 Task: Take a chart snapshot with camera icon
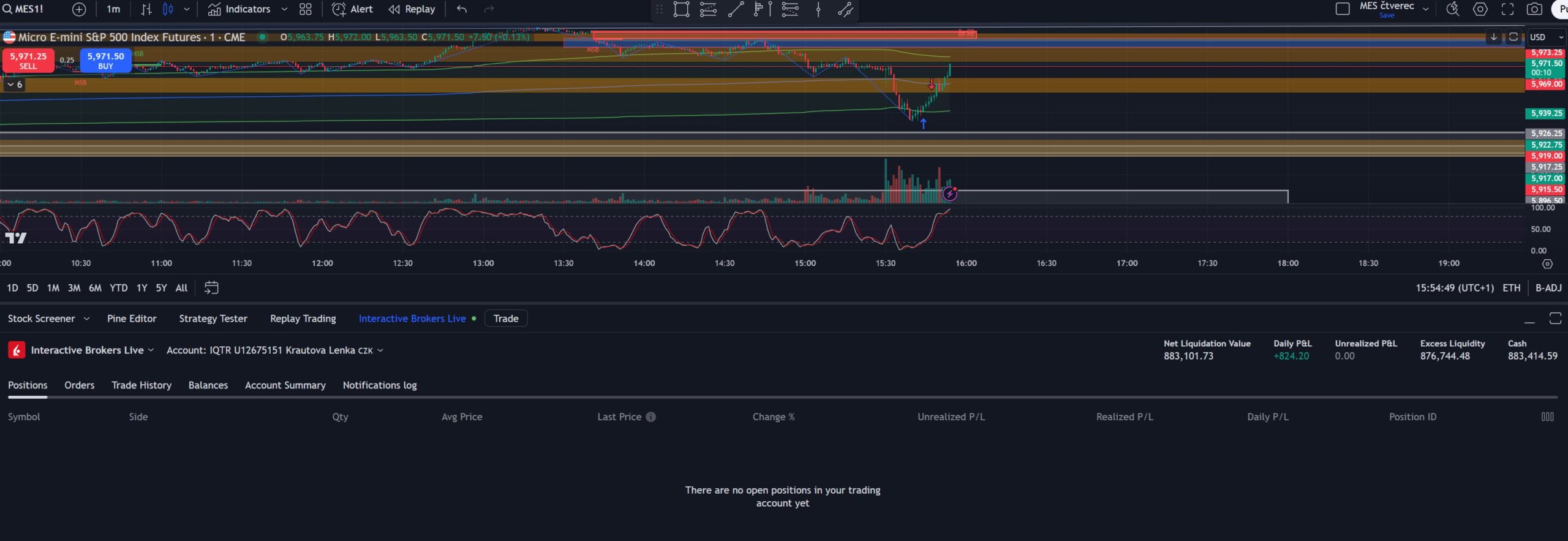click(x=1534, y=9)
